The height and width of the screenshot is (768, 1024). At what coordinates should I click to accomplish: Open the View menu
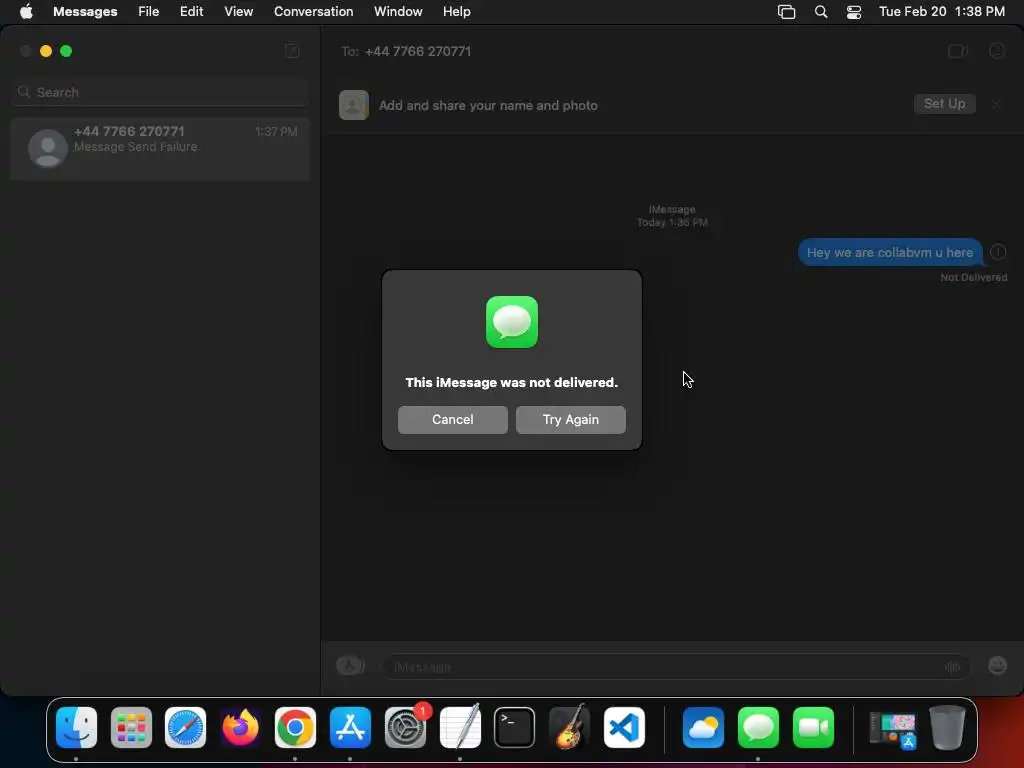238,11
